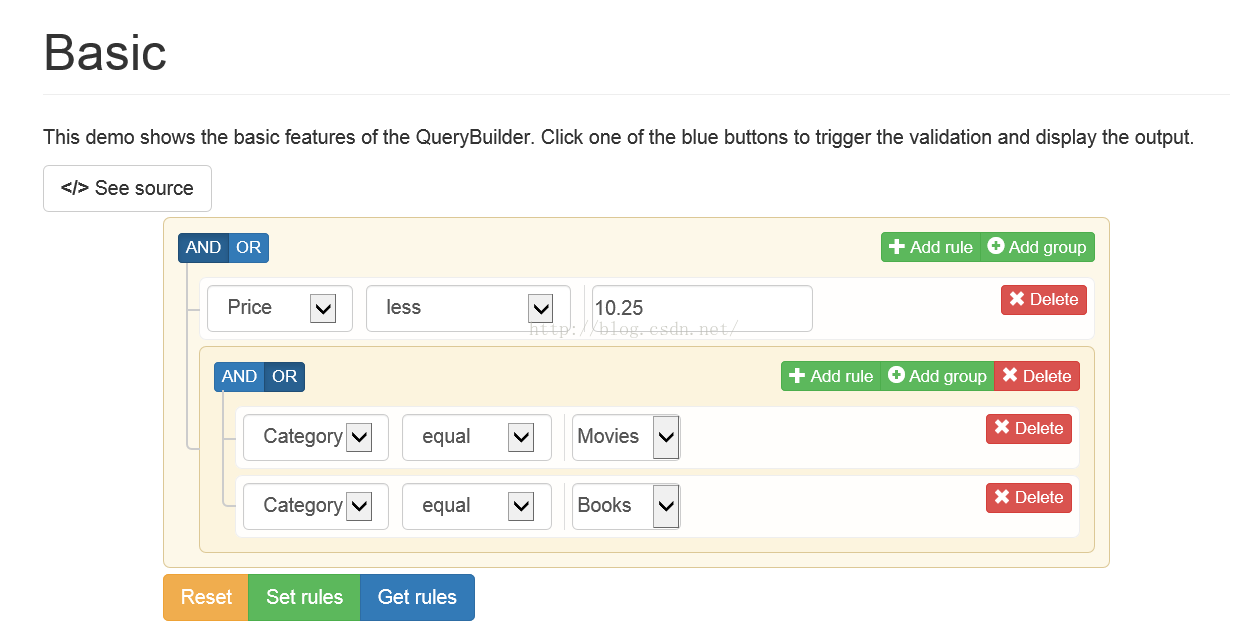Select AND condition in the nested group

click(x=239, y=377)
